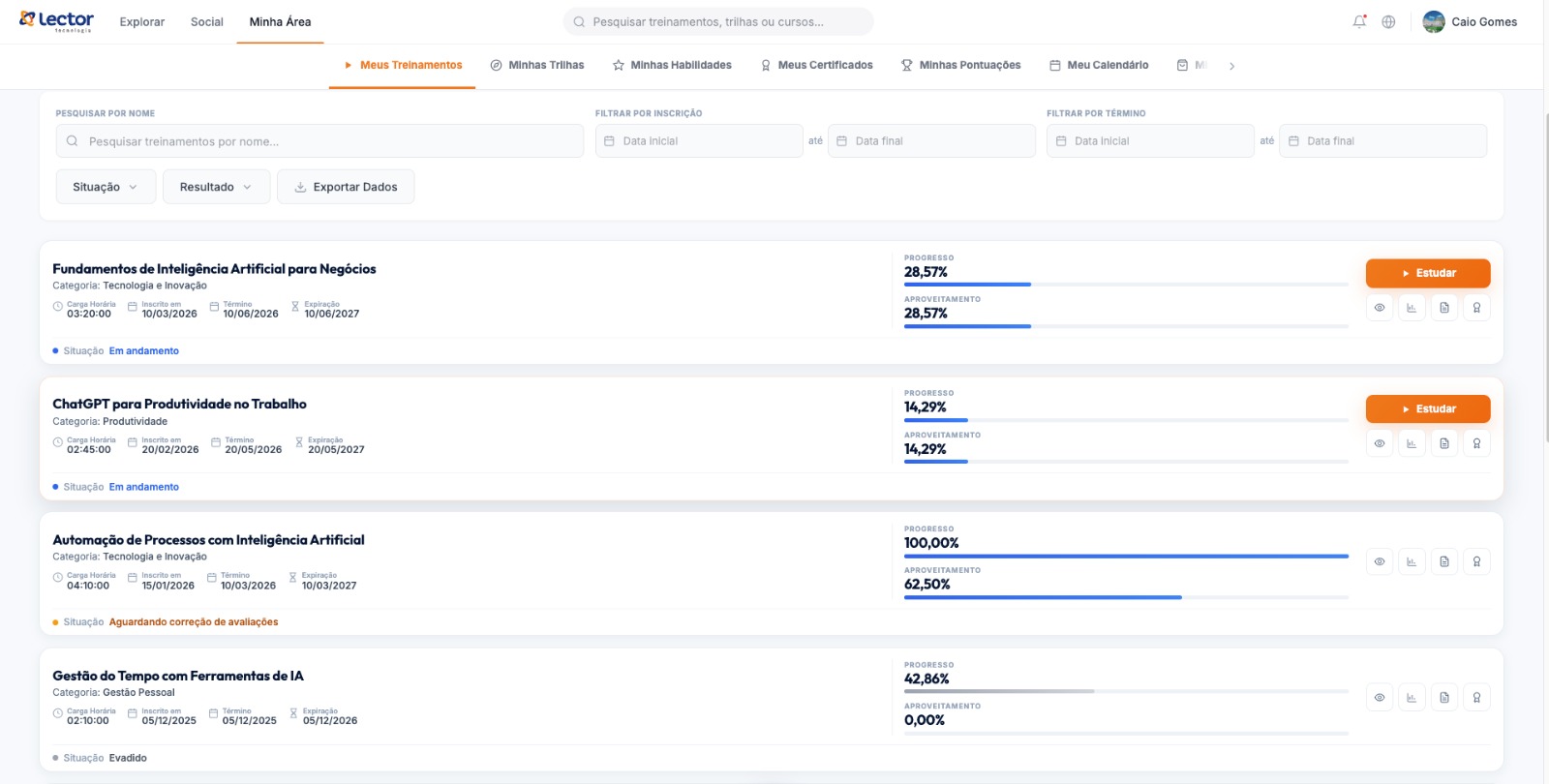The width and height of the screenshot is (1549, 784).
Task: Open document icon for Automação de Processos course
Action: click(x=1444, y=561)
